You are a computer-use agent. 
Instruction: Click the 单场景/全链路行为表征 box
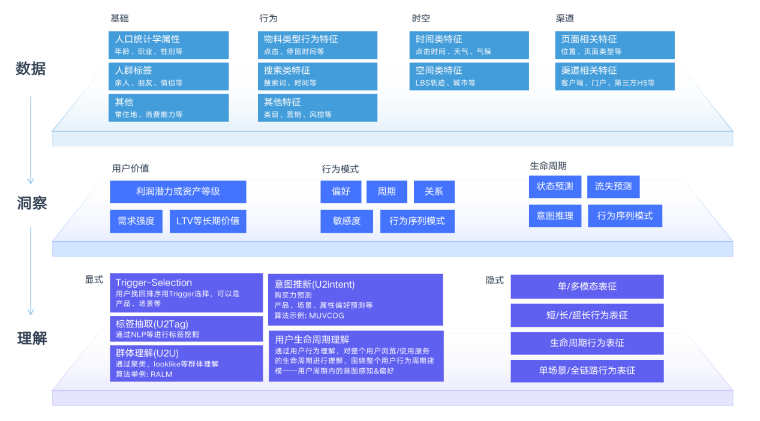[587, 371]
